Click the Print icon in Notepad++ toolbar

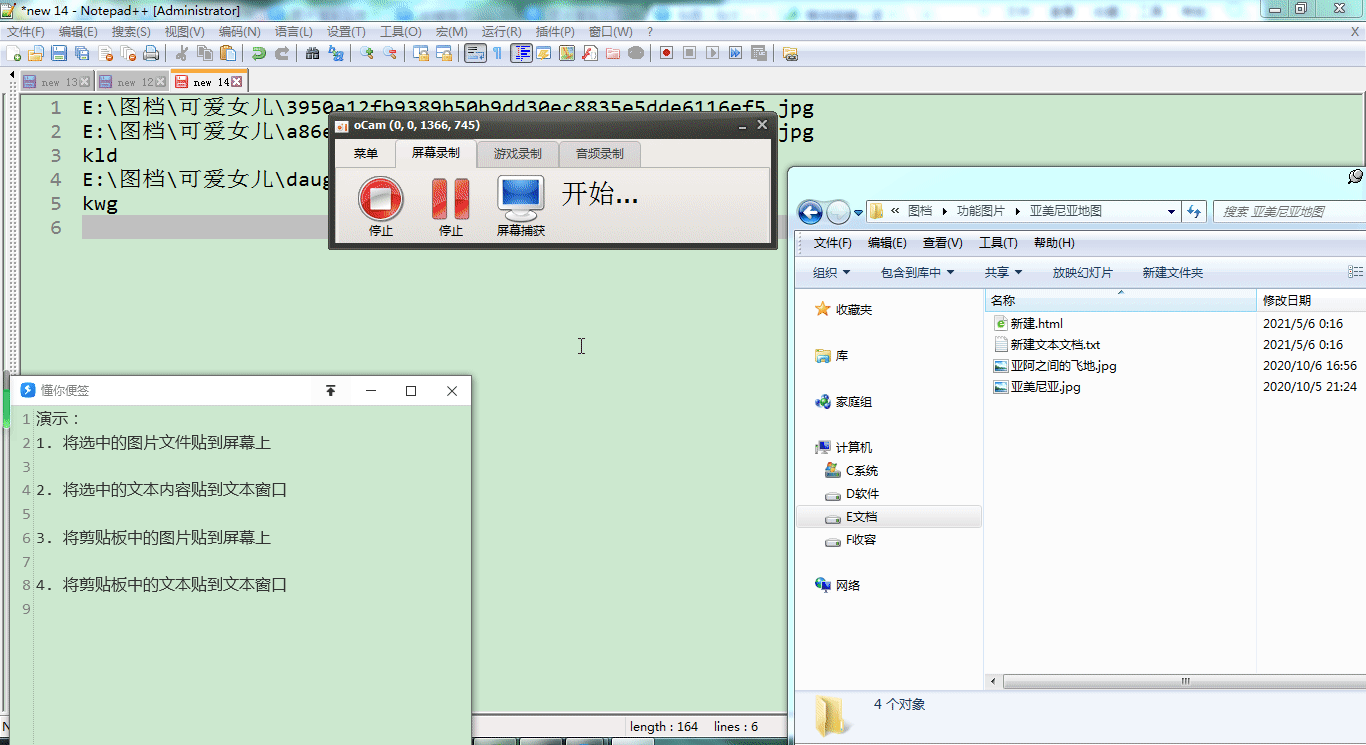pyautogui.click(x=151, y=53)
